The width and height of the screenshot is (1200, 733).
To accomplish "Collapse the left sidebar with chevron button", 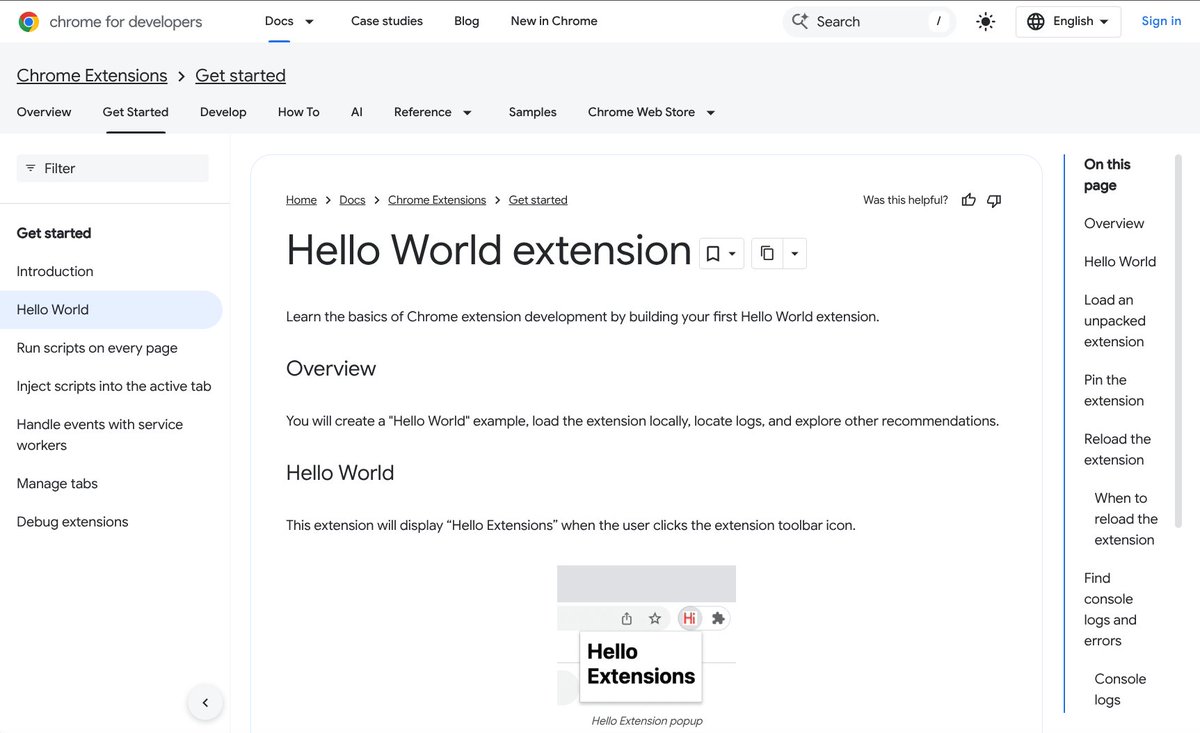I will [x=205, y=703].
